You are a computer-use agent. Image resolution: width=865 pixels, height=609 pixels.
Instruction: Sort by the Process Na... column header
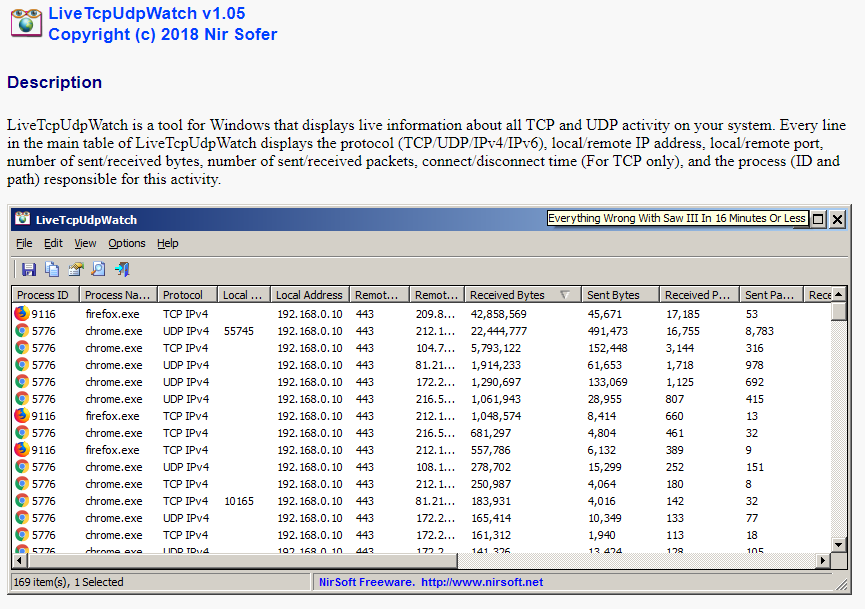point(118,295)
